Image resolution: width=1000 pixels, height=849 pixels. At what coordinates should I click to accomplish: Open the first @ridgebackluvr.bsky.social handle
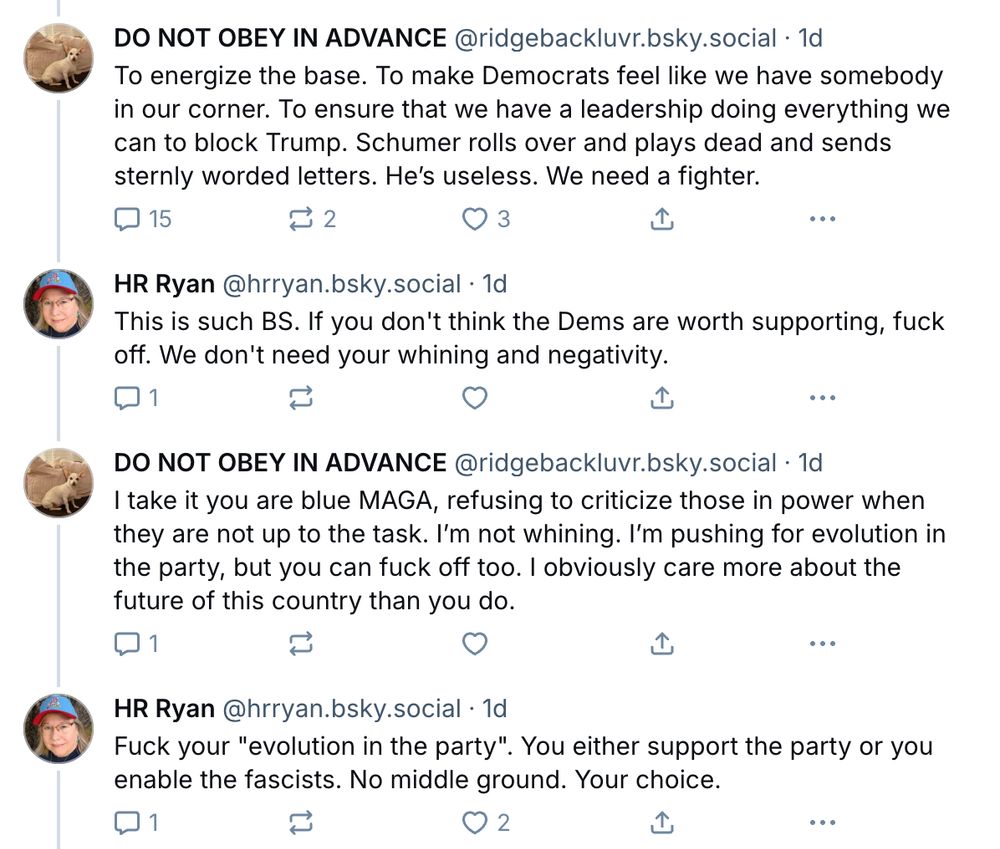coord(615,39)
